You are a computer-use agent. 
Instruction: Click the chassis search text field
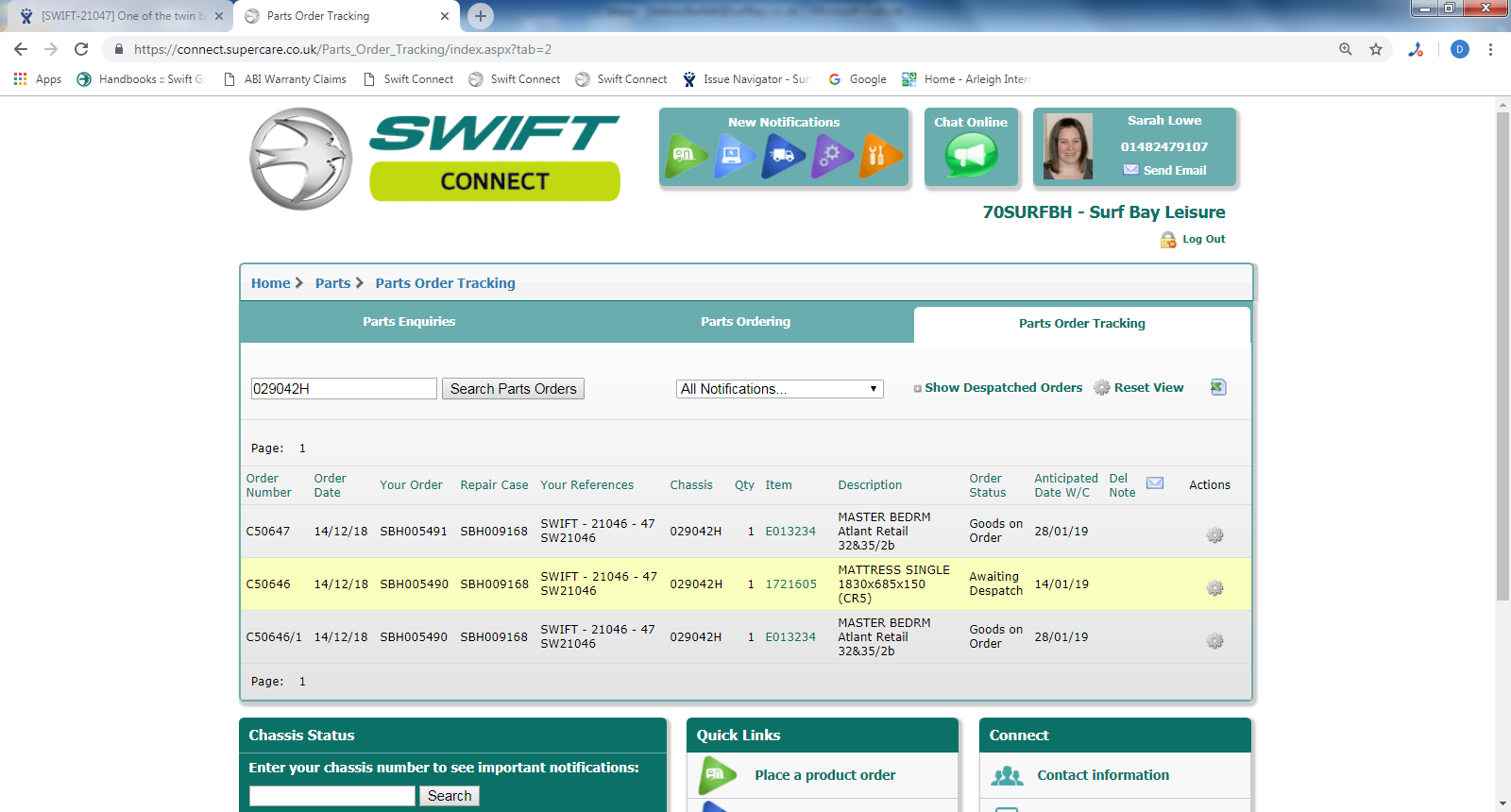(332, 796)
